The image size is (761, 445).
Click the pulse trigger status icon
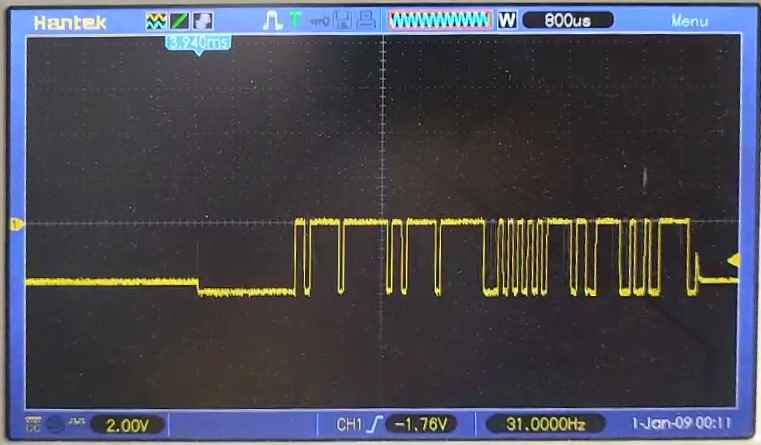[272, 20]
